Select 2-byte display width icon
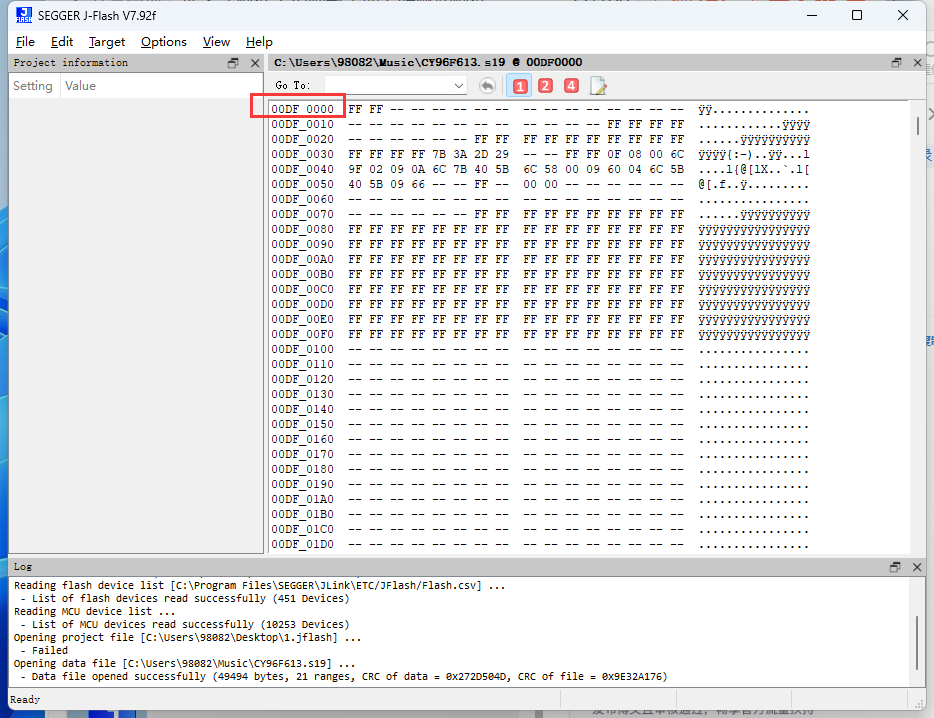 (x=545, y=86)
